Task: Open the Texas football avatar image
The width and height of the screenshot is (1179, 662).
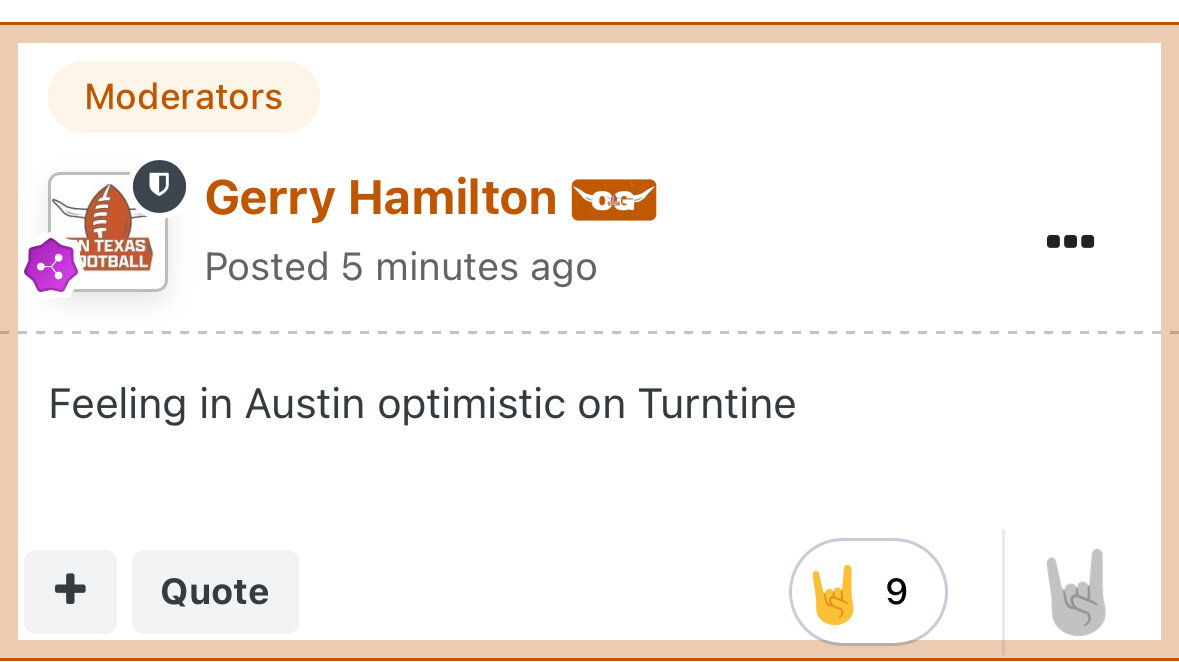Action: click(108, 232)
